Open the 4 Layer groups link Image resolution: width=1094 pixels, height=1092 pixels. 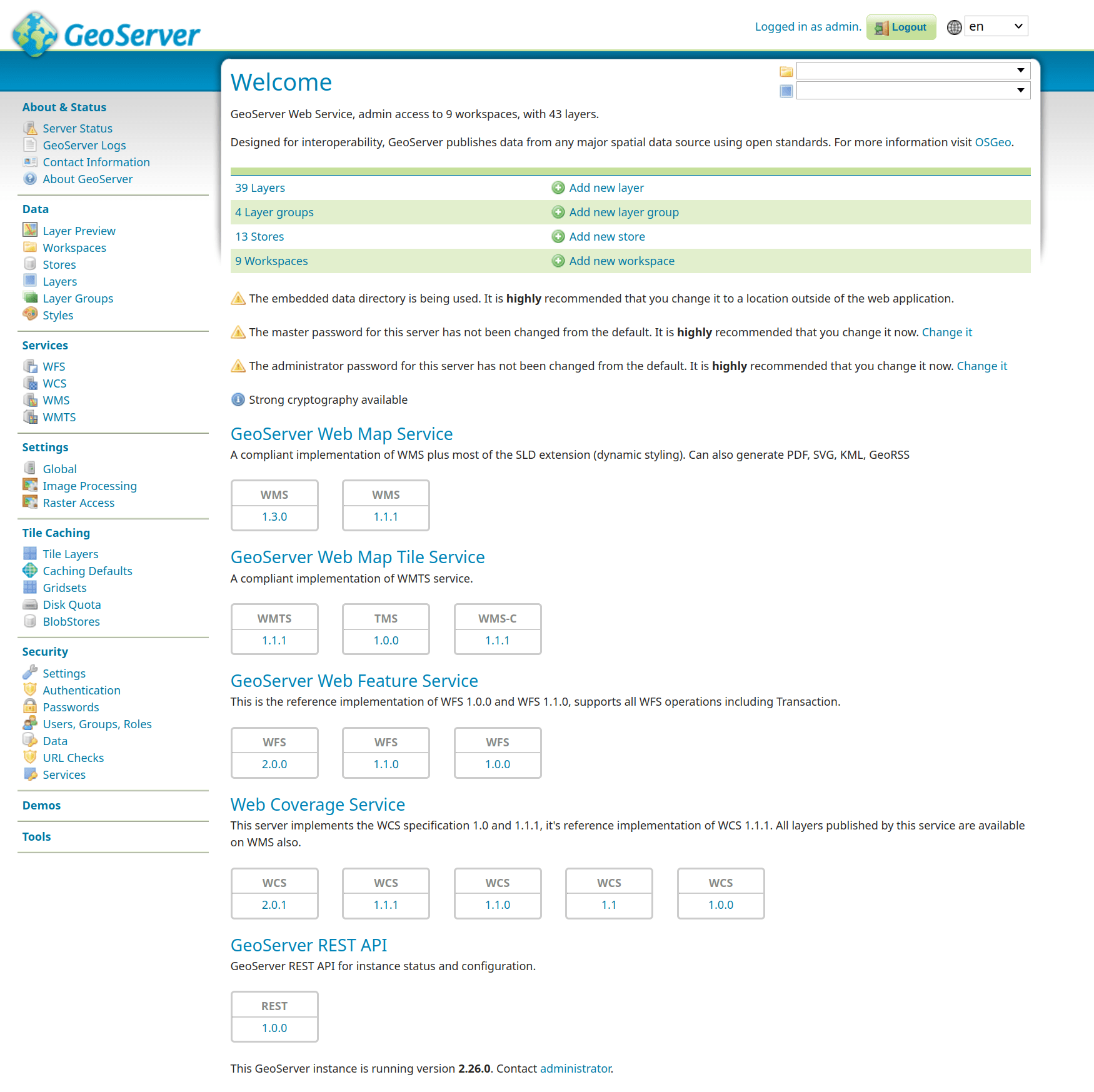point(274,212)
